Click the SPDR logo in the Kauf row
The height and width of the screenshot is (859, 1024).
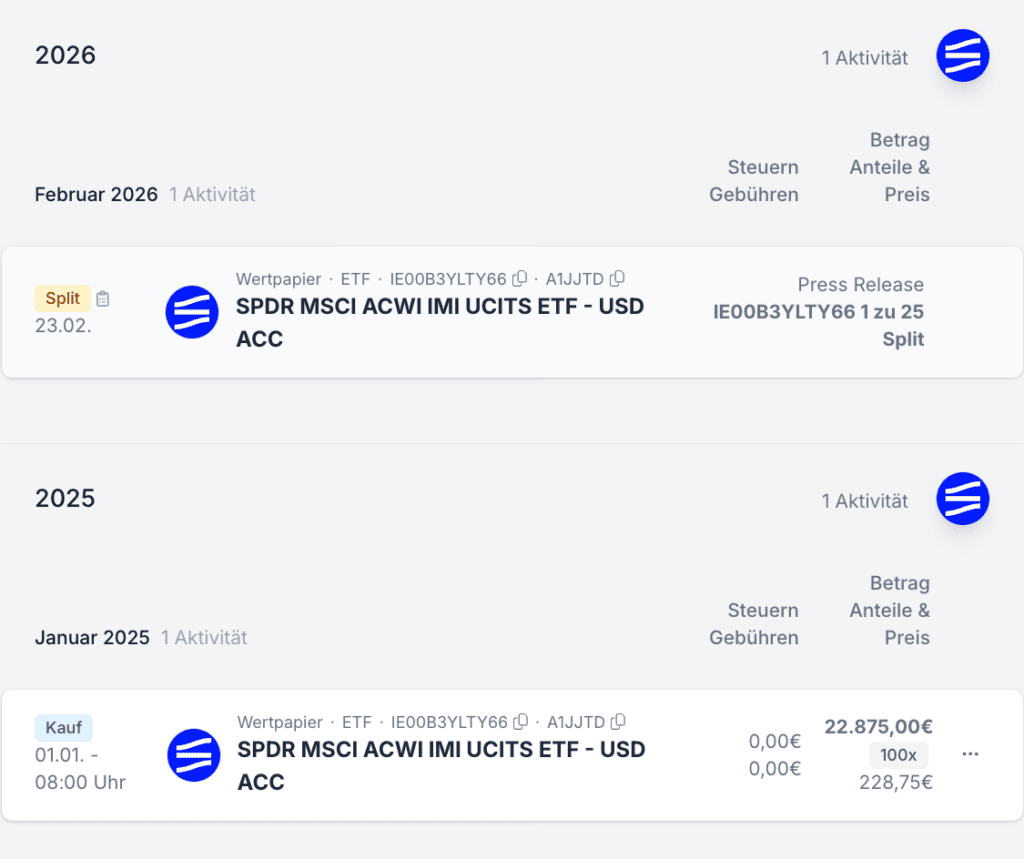[x=193, y=755]
